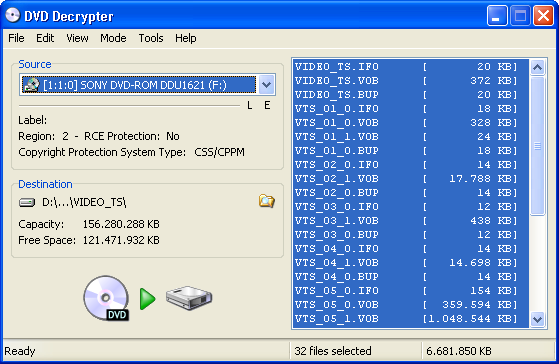559x364 pixels.
Task: Select VTS_01_0.VOB in the file list
Action: pos(410,123)
